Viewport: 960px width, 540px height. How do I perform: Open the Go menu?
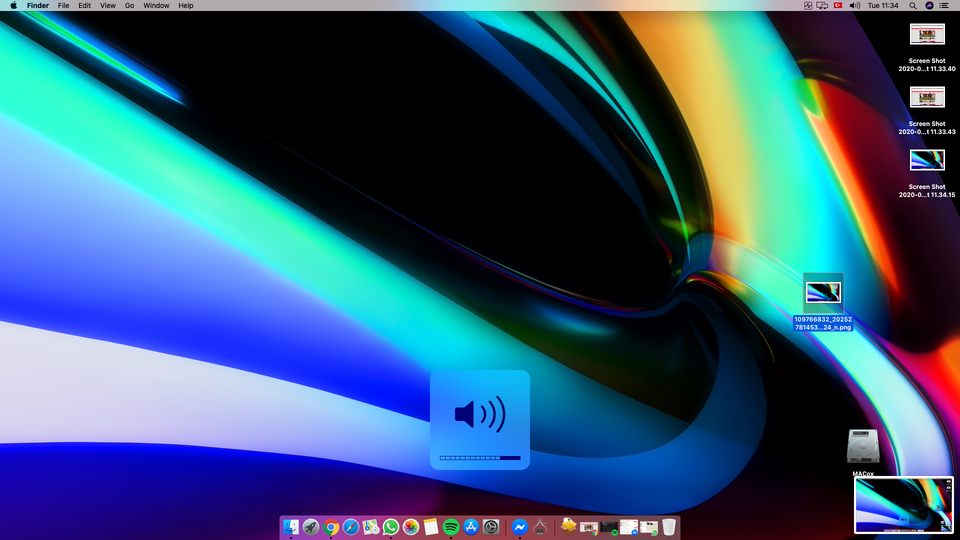130,6
